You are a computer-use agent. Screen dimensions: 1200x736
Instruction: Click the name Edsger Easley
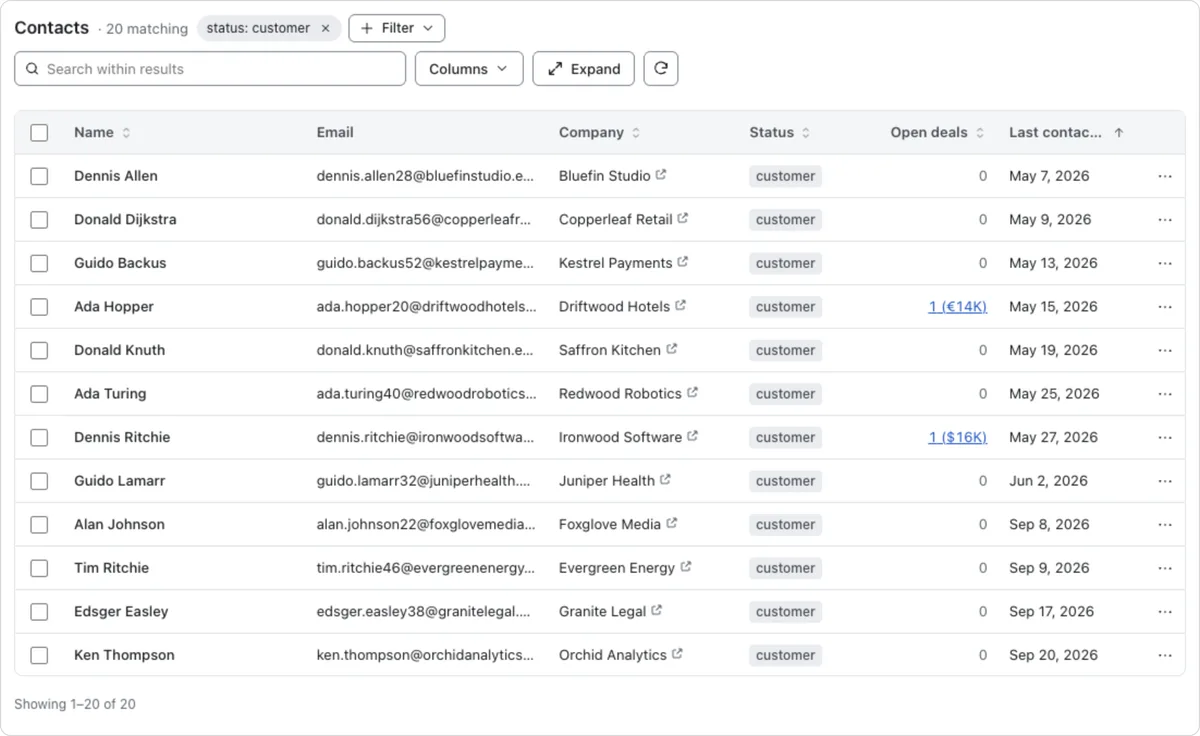pyautogui.click(x=121, y=611)
